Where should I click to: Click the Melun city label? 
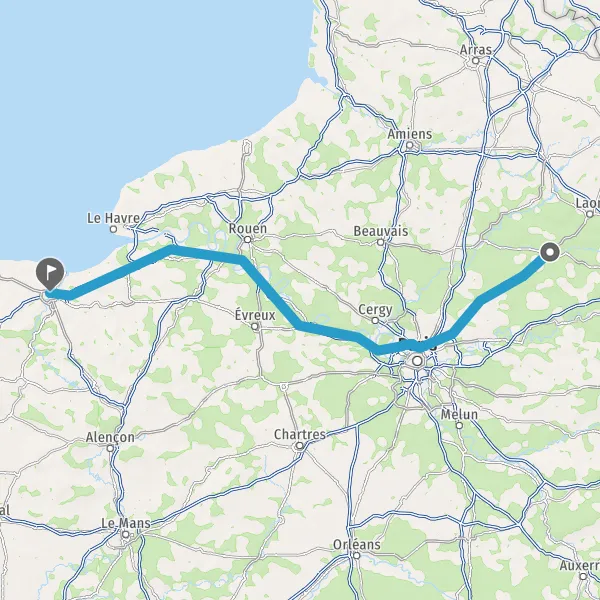(x=459, y=414)
